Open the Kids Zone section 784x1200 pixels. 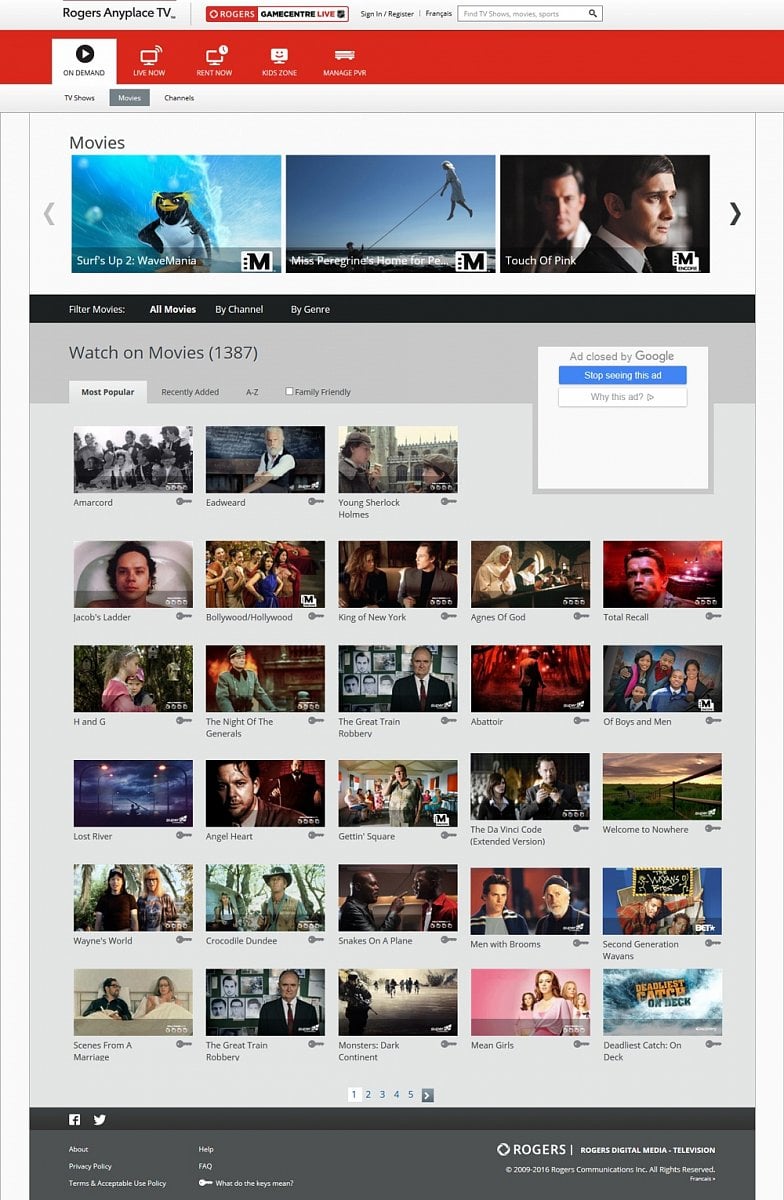click(279, 61)
